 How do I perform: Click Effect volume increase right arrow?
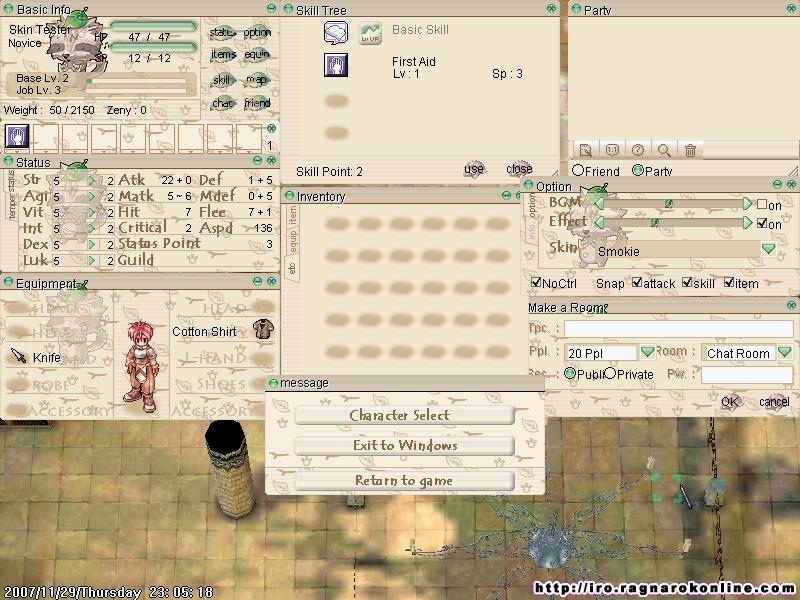click(747, 222)
